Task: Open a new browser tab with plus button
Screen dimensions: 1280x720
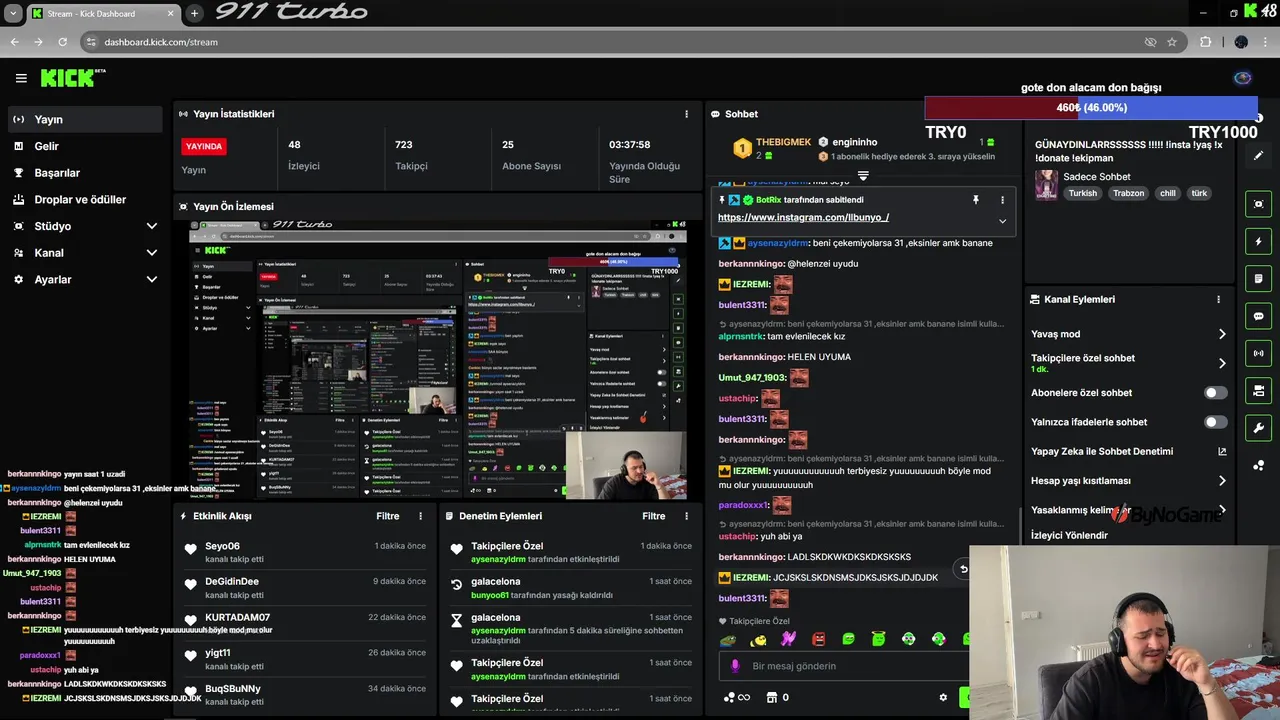Action: coord(194,13)
